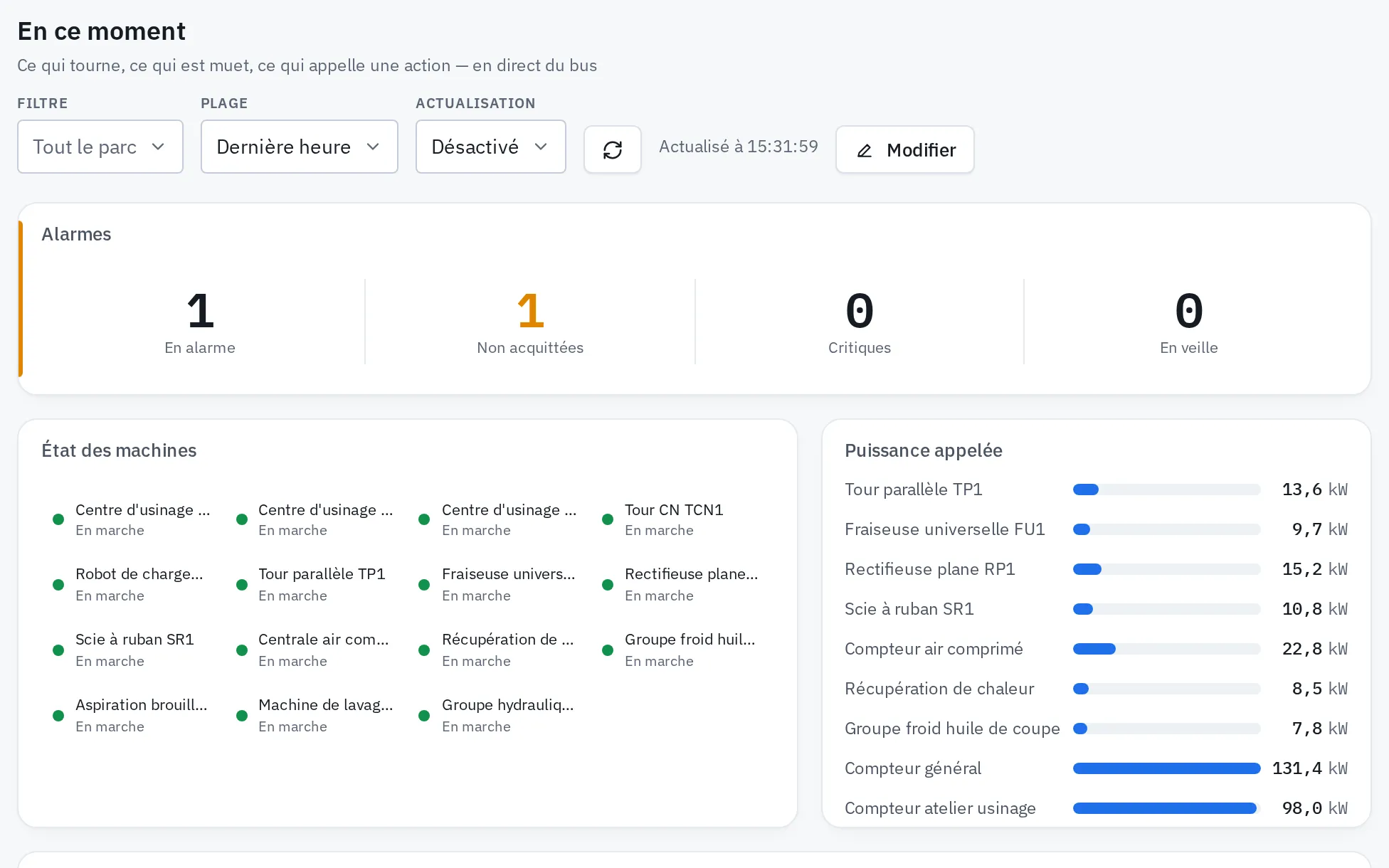Click Groupe froid huile de coupe label
Screen dimensions: 1389x868
click(x=952, y=729)
